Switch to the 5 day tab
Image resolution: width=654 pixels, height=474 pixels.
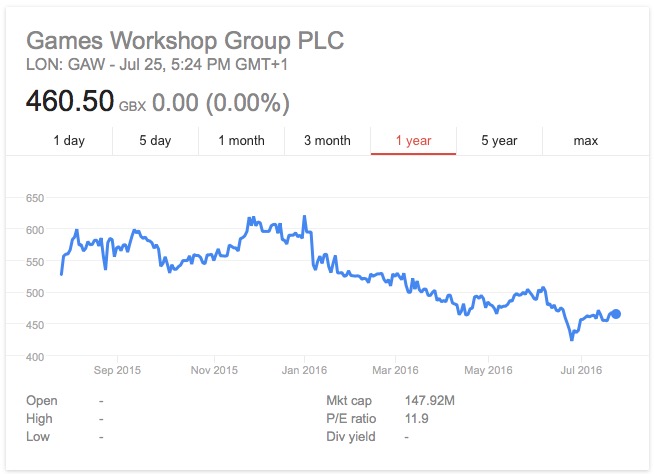coord(155,141)
